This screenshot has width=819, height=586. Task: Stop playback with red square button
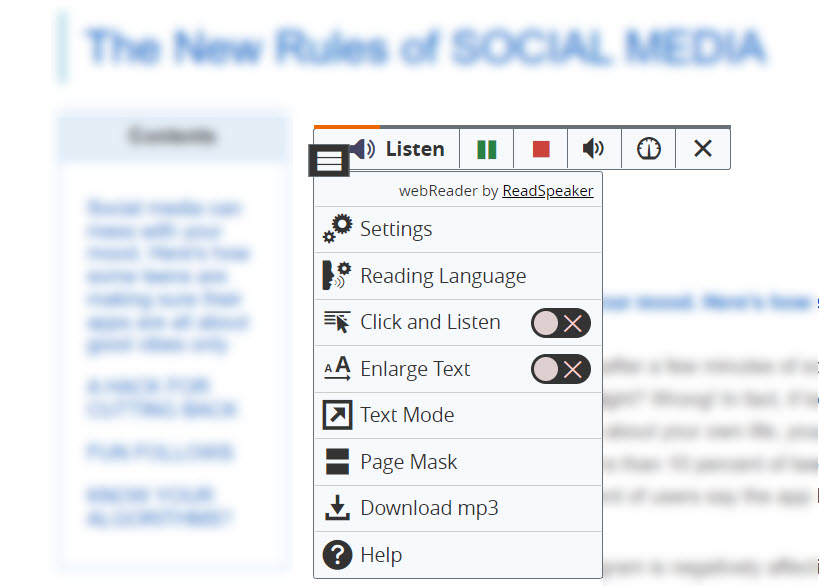pyautogui.click(x=541, y=149)
